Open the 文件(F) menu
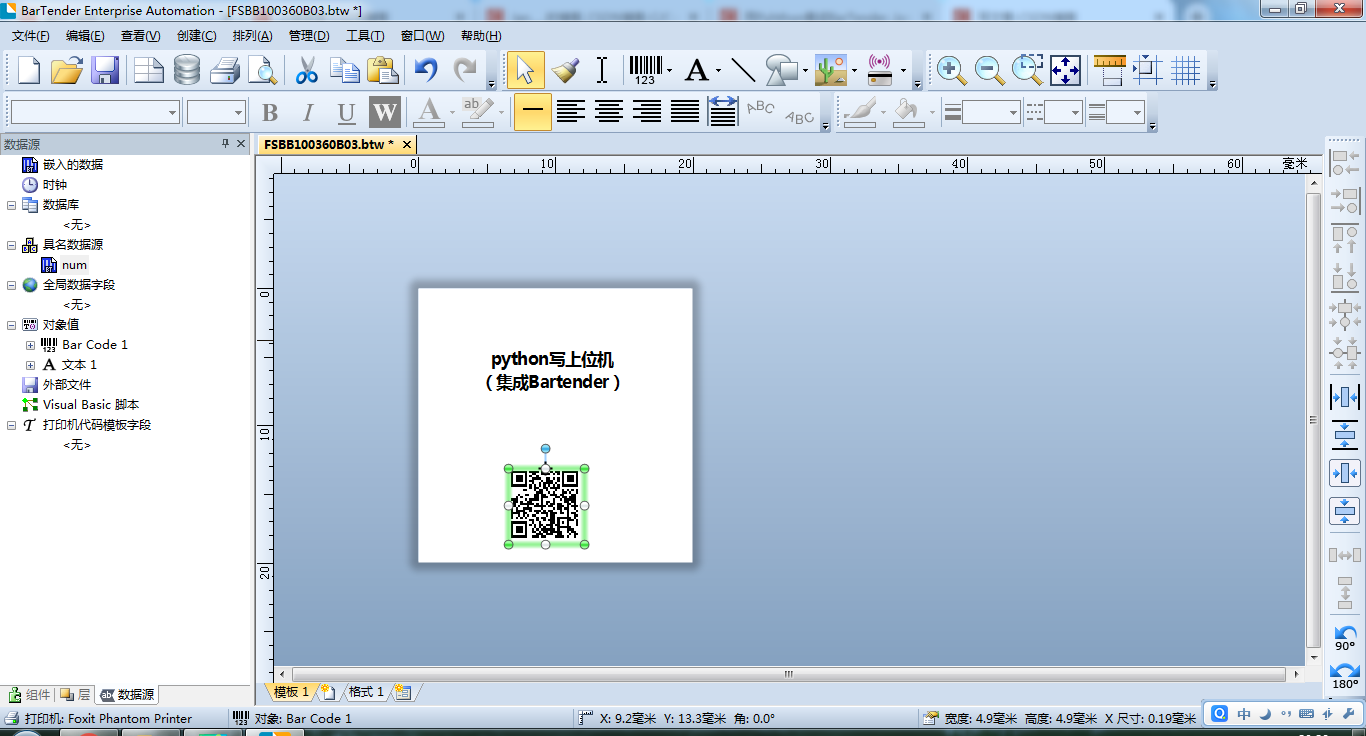The height and width of the screenshot is (736, 1366). (31, 35)
